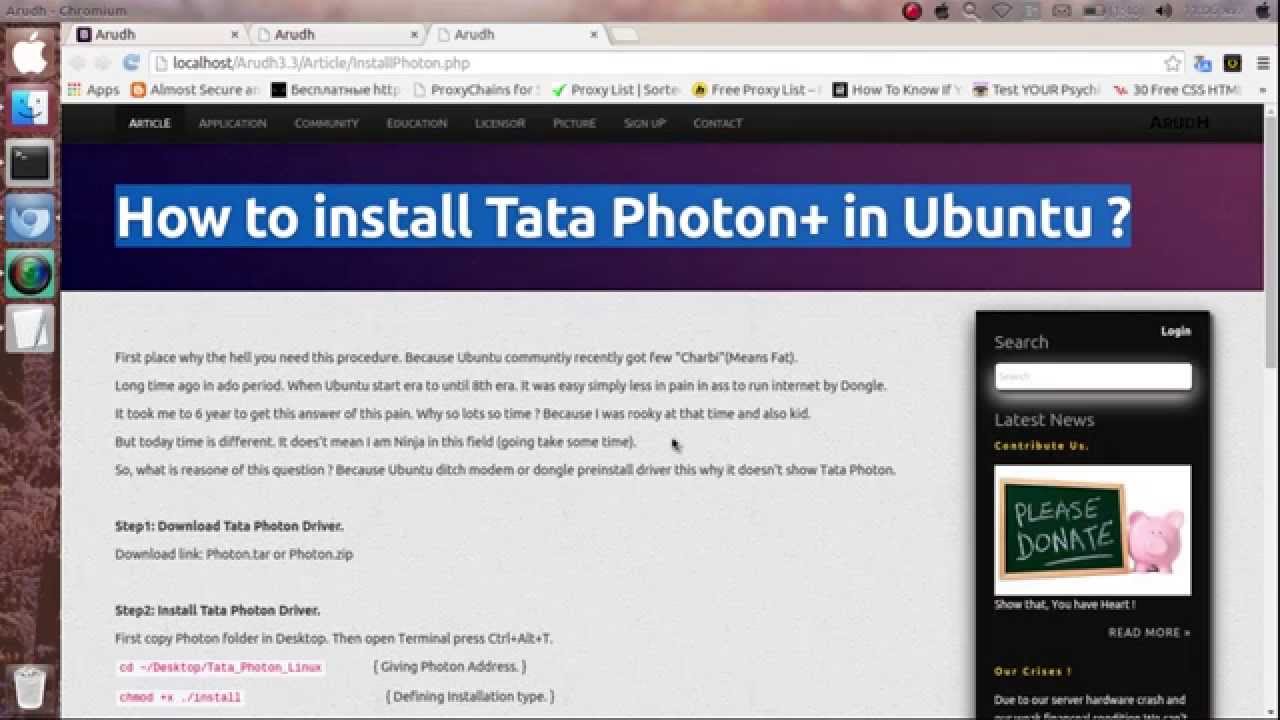Image resolution: width=1280 pixels, height=720 pixels.
Task: Open the volume speaker indicator
Action: pos(1163,11)
